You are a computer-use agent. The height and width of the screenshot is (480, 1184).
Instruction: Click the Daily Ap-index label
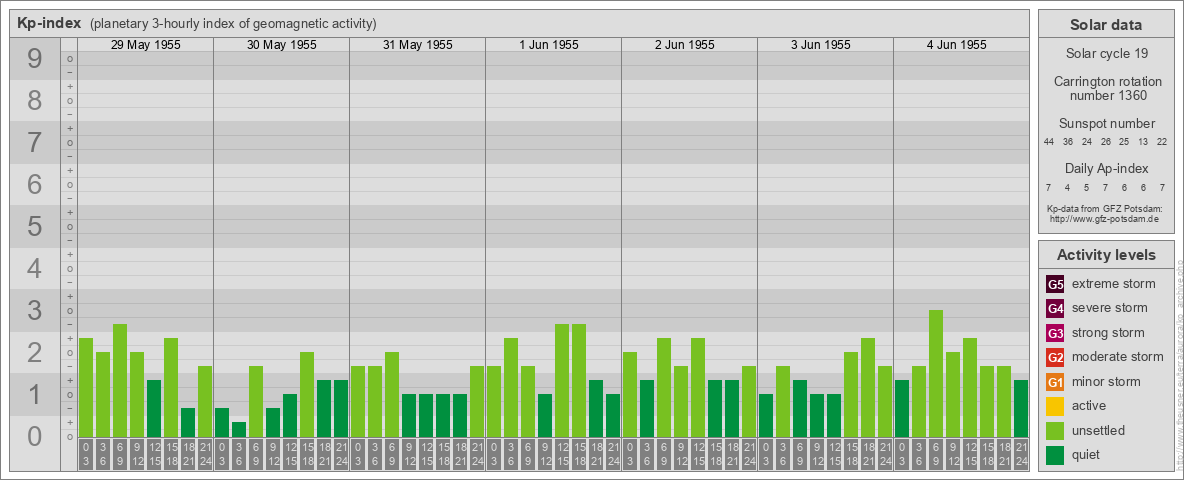coord(1106,168)
